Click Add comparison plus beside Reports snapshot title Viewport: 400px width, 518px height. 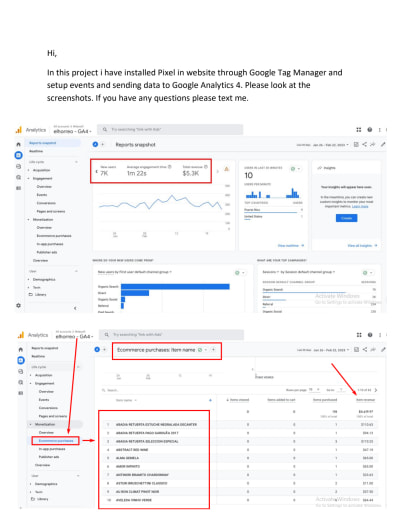pyautogui.click(x=103, y=144)
